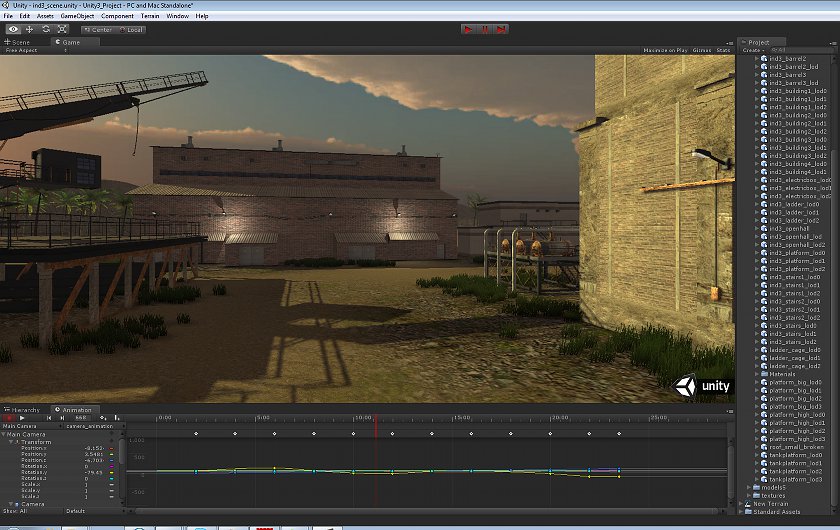Toggle Local handle rotation button

[x=131, y=30]
